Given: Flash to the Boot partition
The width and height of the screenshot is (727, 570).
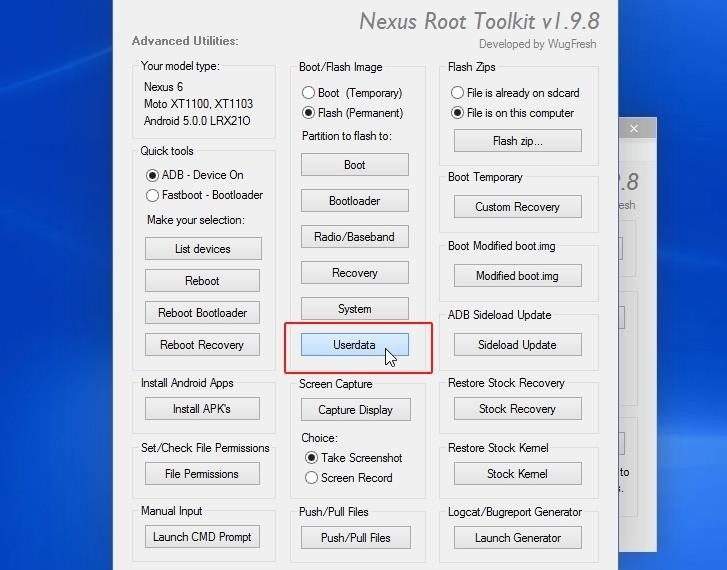Looking at the screenshot, I should click(x=355, y=165).
